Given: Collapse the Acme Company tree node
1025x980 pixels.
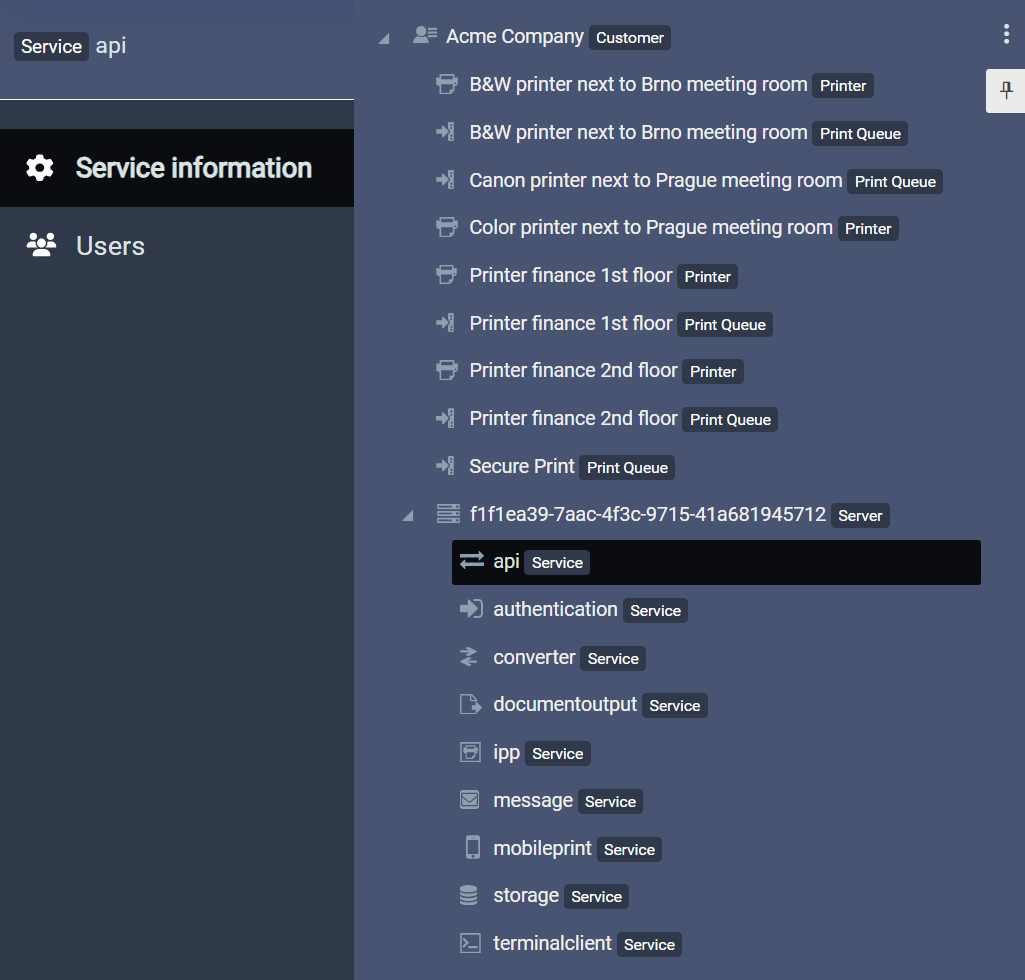Looking at the screenshot, I should 383,37.
